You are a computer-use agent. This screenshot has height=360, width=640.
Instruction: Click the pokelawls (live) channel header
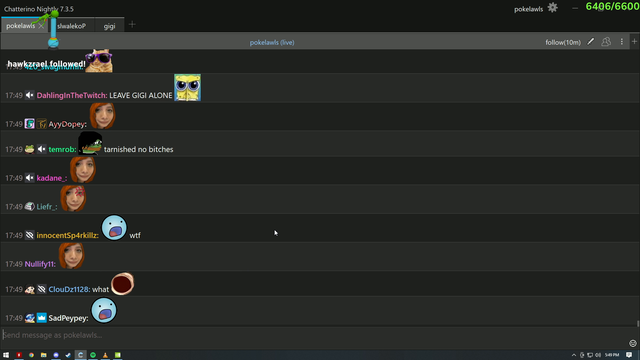tap(272, 42)
